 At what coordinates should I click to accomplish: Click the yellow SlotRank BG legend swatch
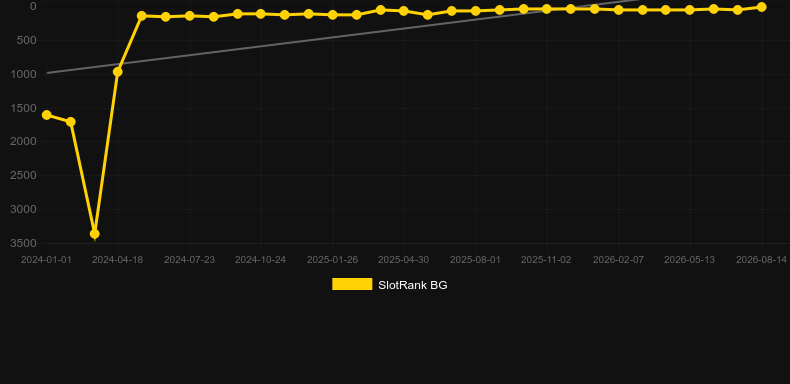(352, 284)
